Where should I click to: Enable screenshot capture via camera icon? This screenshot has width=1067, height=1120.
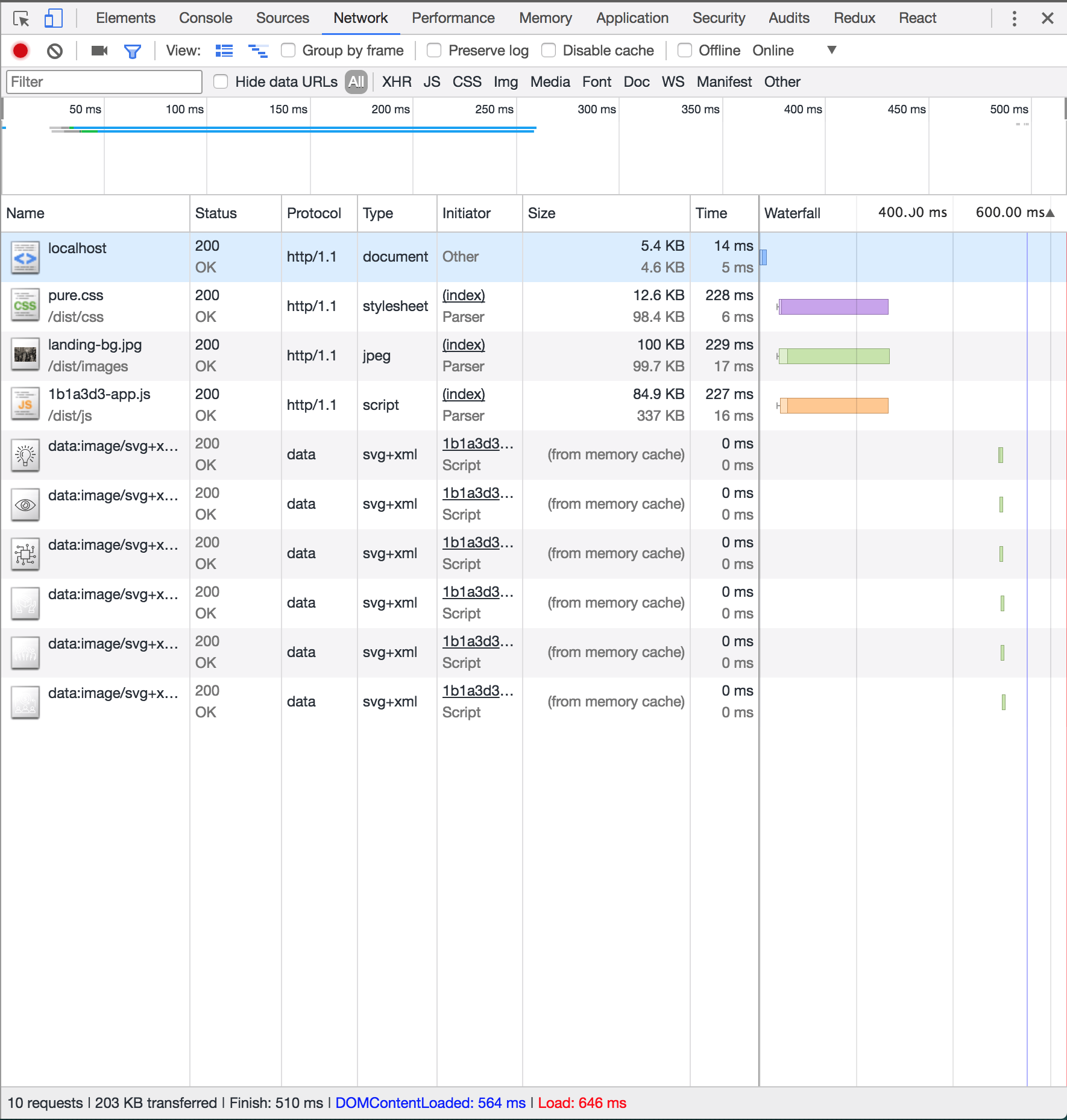99,51
